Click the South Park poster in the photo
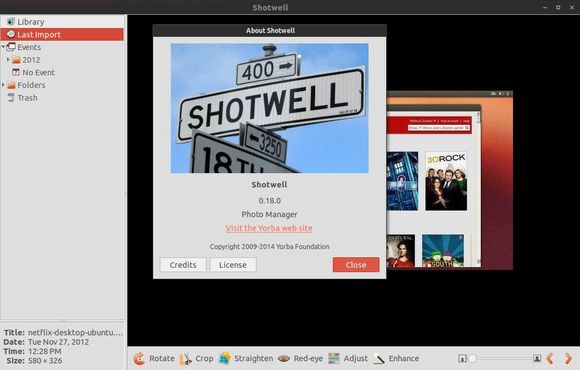 [443, 250]
